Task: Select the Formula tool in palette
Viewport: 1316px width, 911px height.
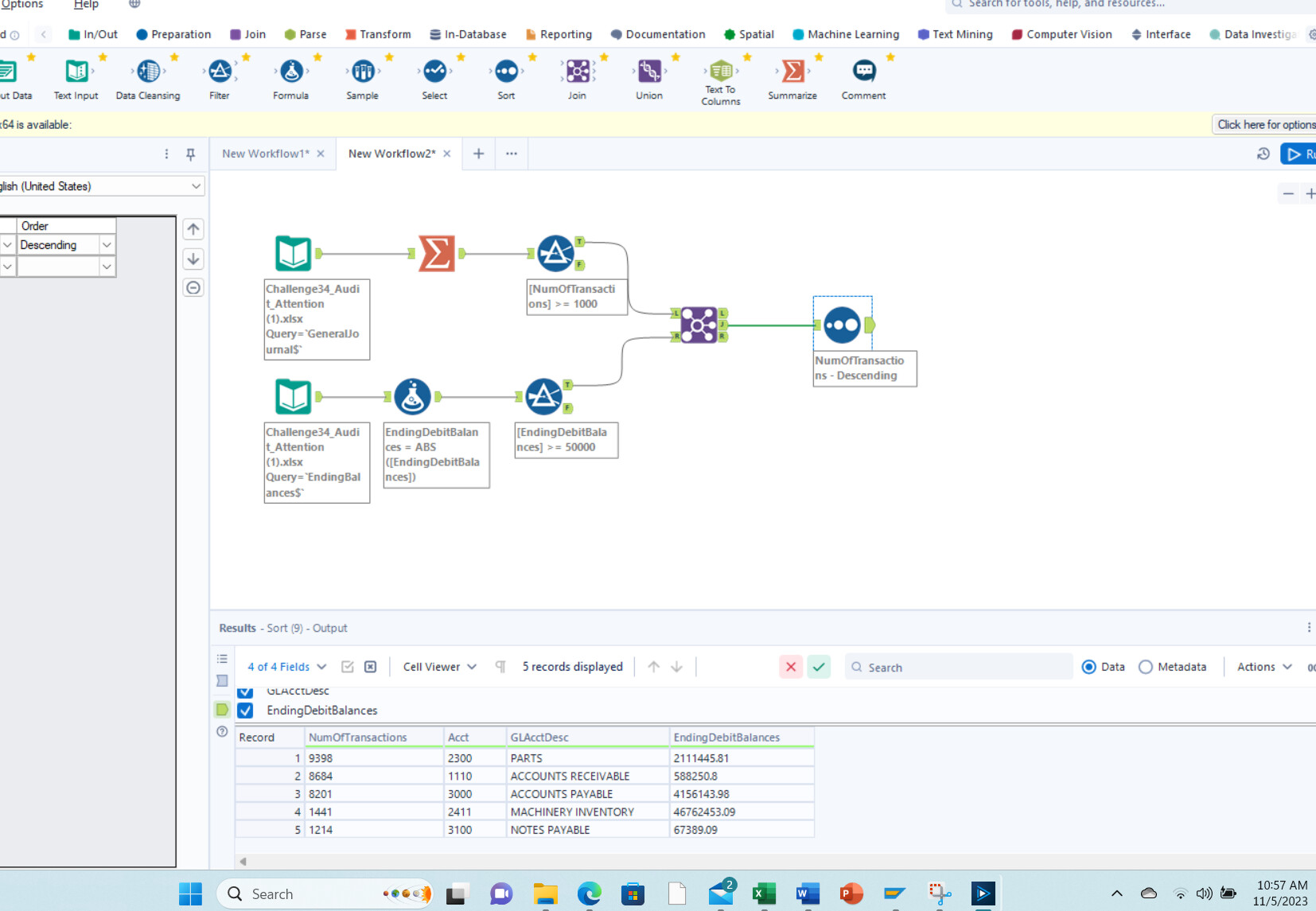Action: [x=291, y=72]
